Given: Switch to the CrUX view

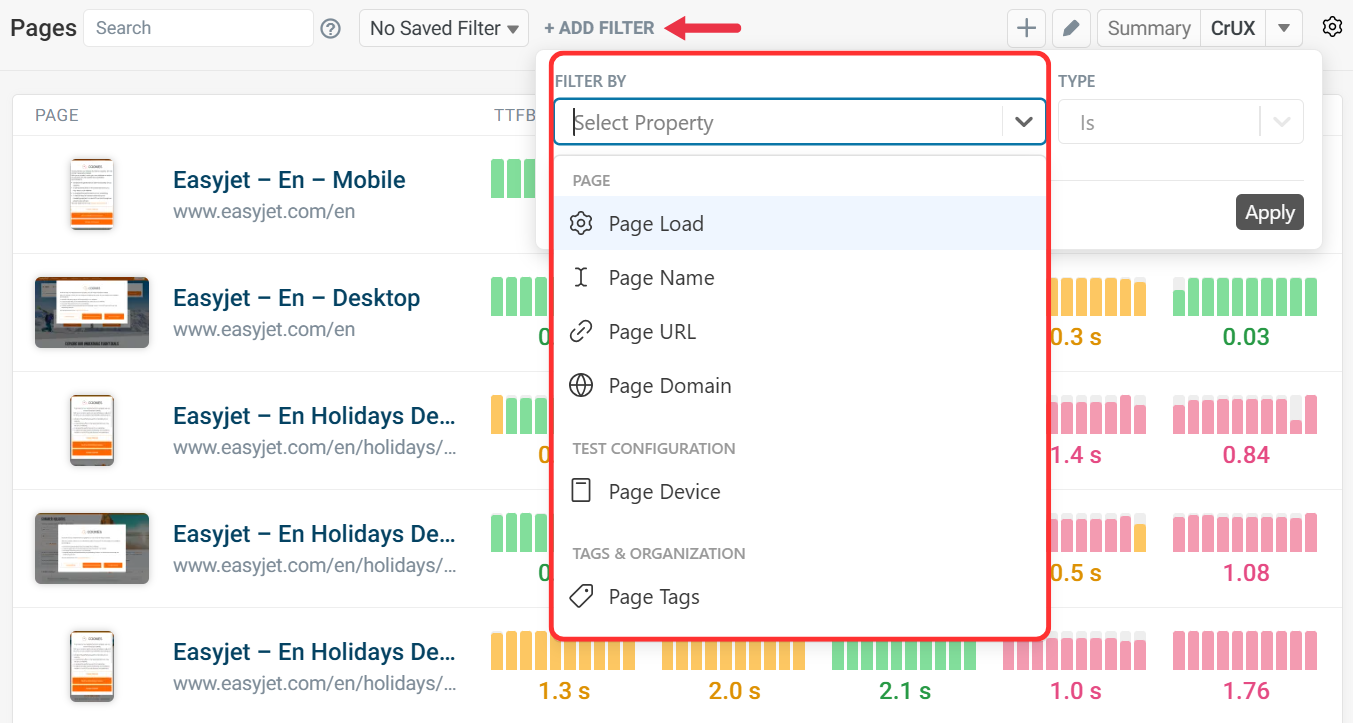Looking at the screenshot, I should coord(1233,29).
